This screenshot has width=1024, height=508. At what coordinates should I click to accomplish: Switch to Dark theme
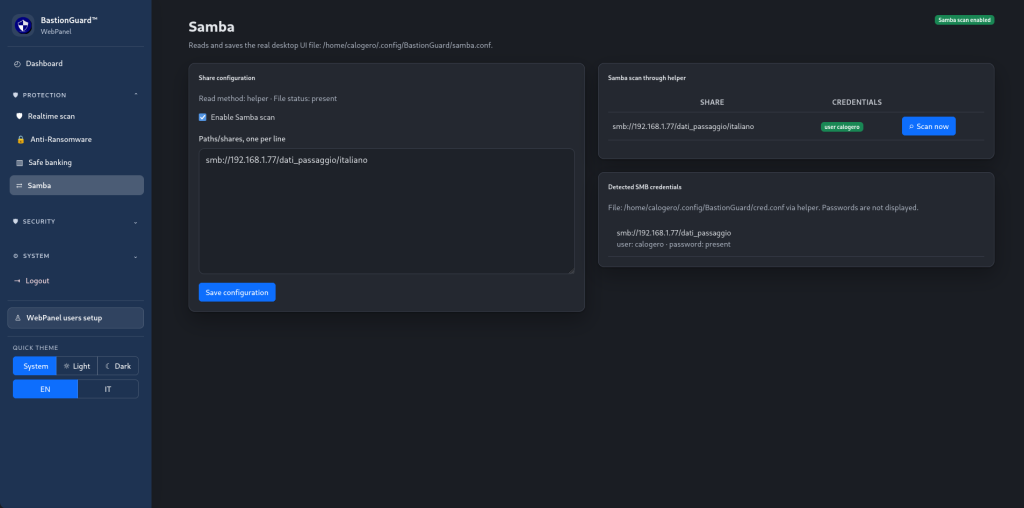118,366
